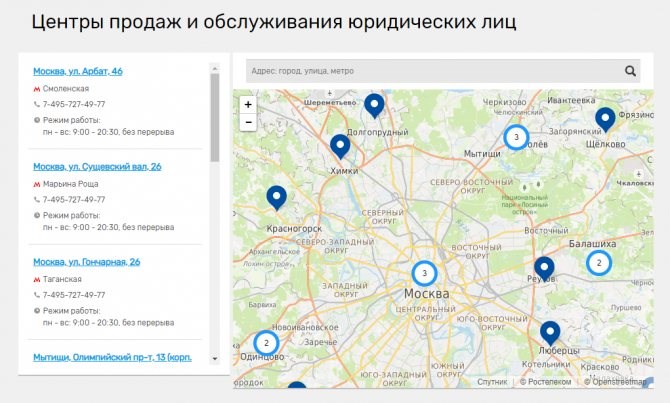
Task: Click Смоленская metro station text
Action: [66, 89]
